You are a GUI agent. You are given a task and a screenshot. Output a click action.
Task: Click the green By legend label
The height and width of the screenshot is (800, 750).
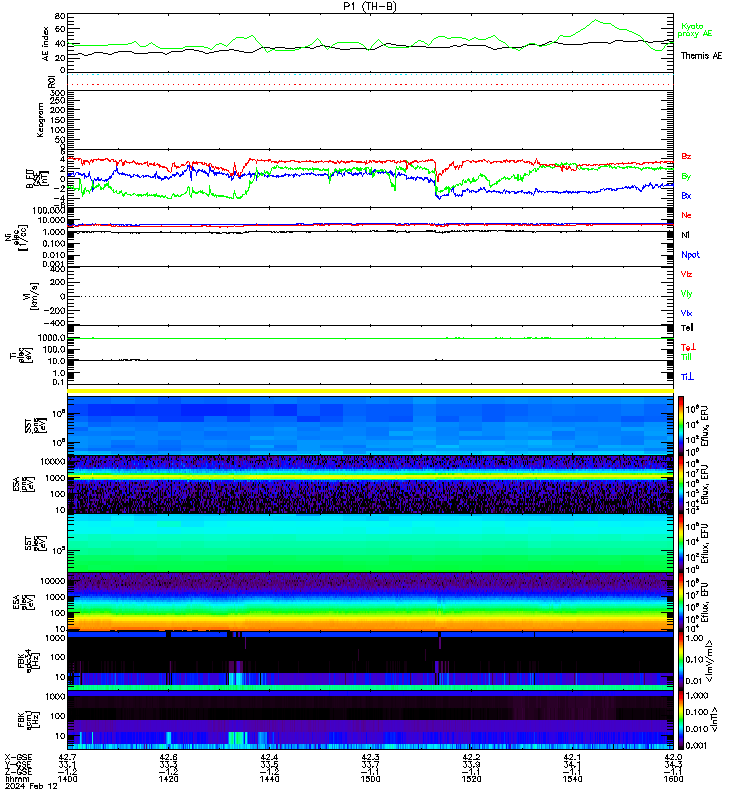(686, 176)
